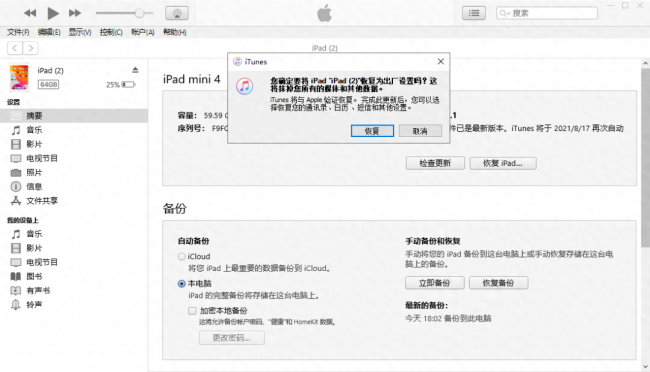Open the 编辑(E) menu
Screen dimensions: 650x372
49,32
